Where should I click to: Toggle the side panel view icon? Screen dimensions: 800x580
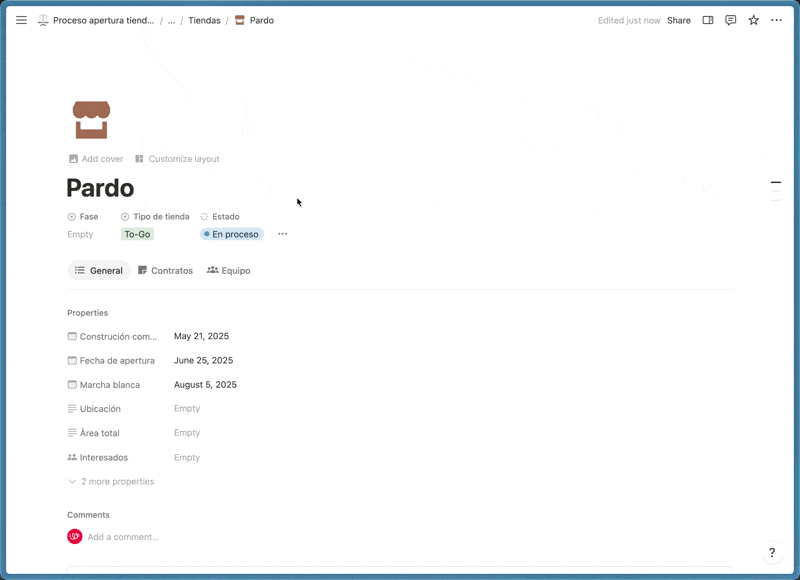[x=708, y=20]
